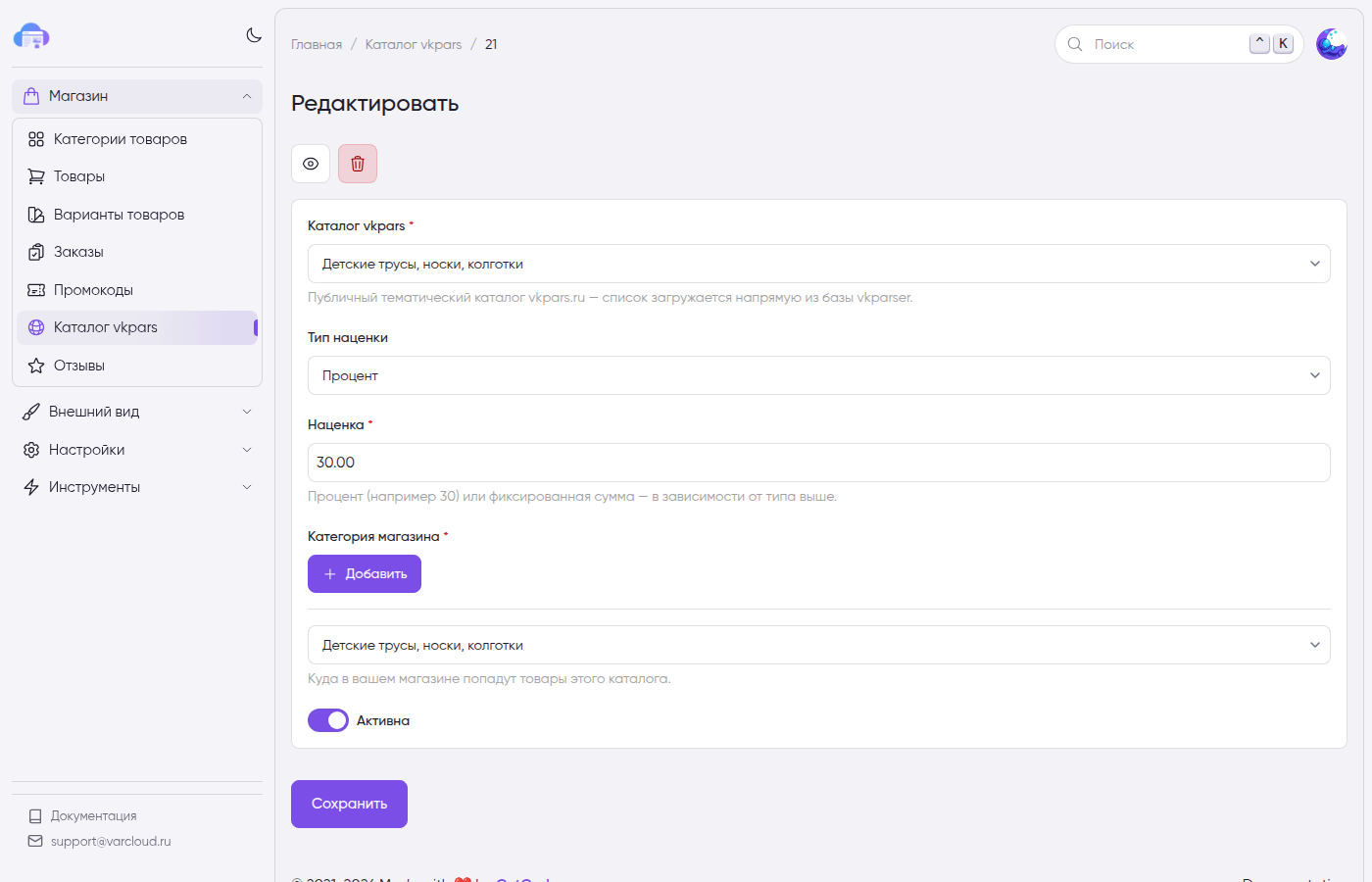Collapse the Магазин sidebar section
1372x882 pixels.
pos(137,96)
